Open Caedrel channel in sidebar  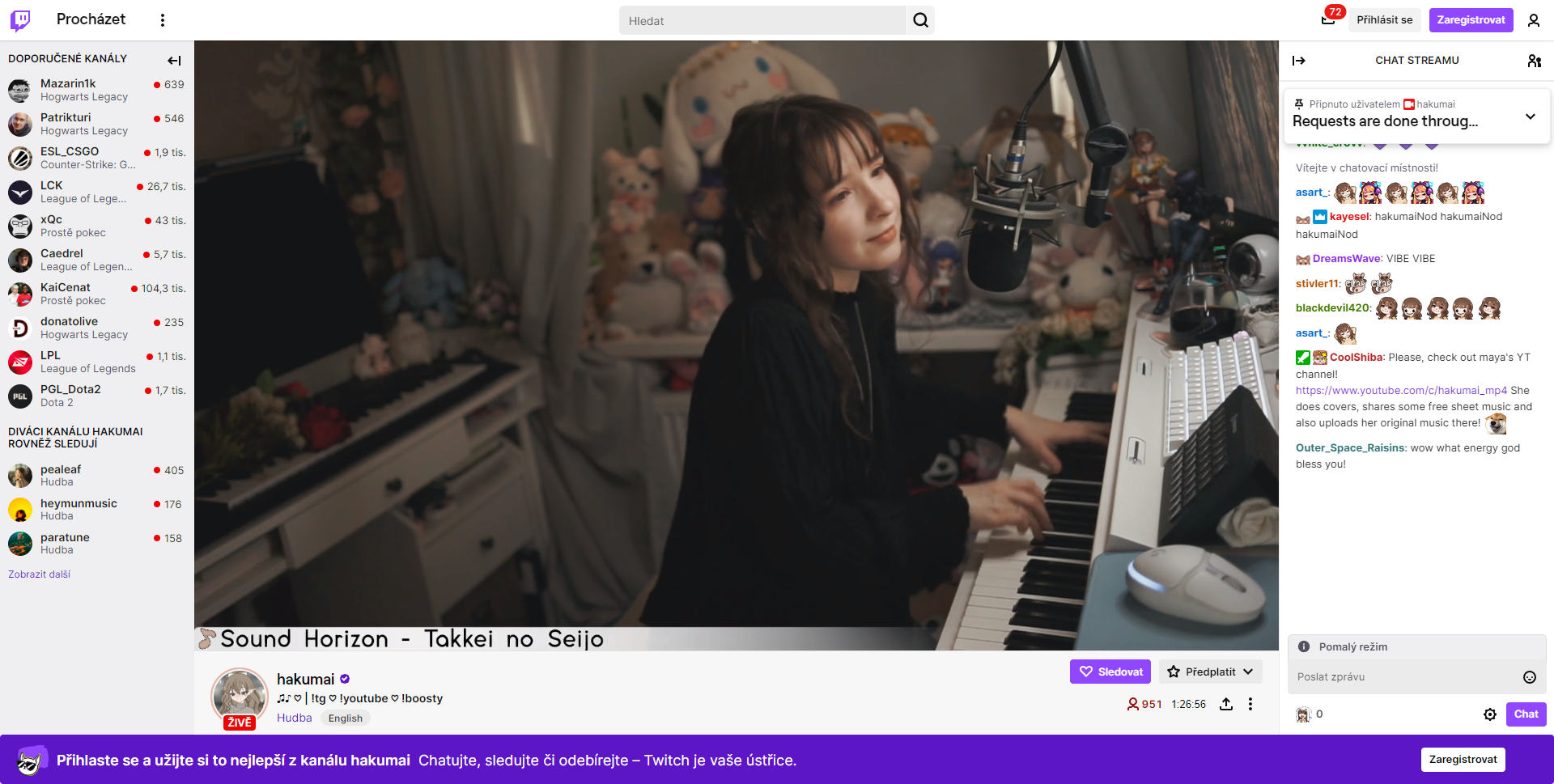(97, 260)
